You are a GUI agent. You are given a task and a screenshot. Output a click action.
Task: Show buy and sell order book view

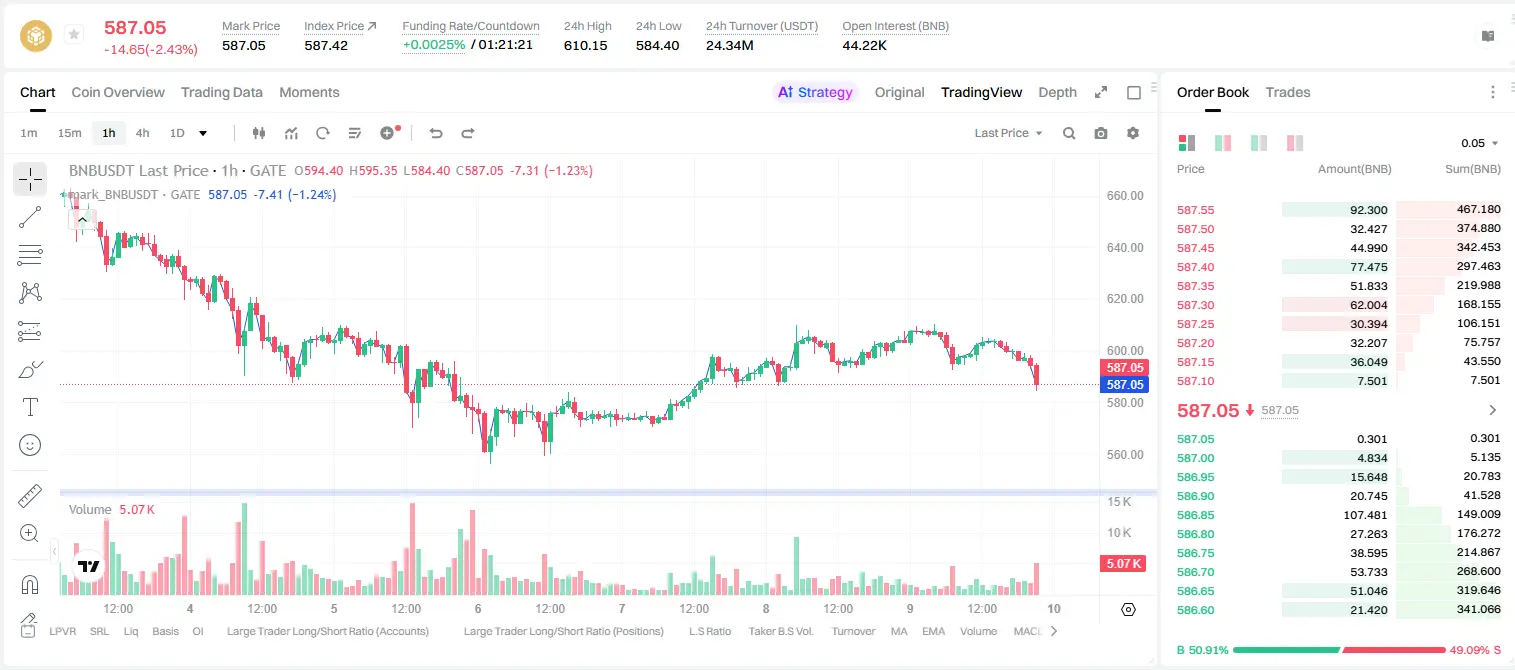coord(1187,143)
